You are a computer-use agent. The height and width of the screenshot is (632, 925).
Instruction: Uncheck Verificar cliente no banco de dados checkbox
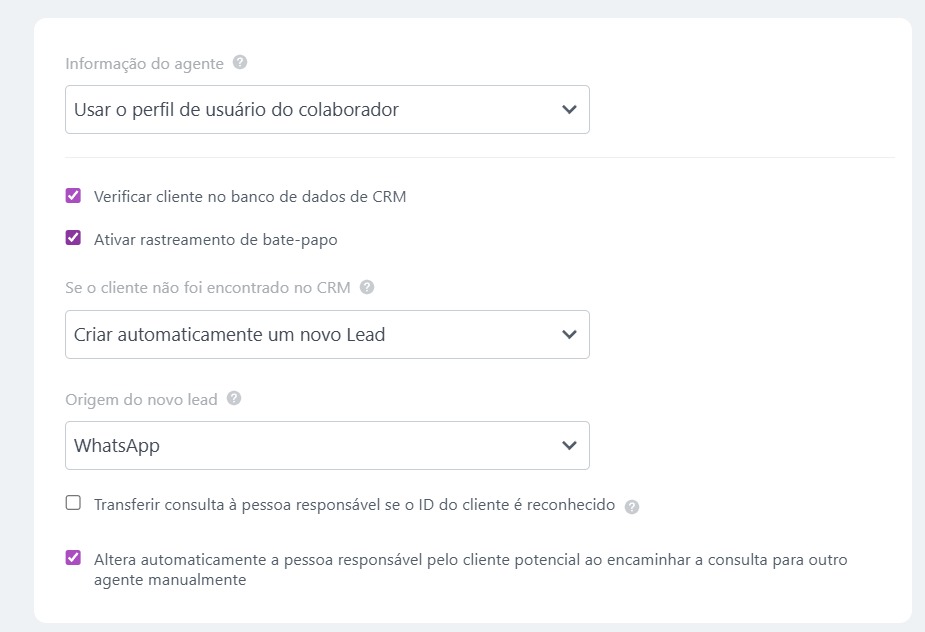click(x=73, y=196)
